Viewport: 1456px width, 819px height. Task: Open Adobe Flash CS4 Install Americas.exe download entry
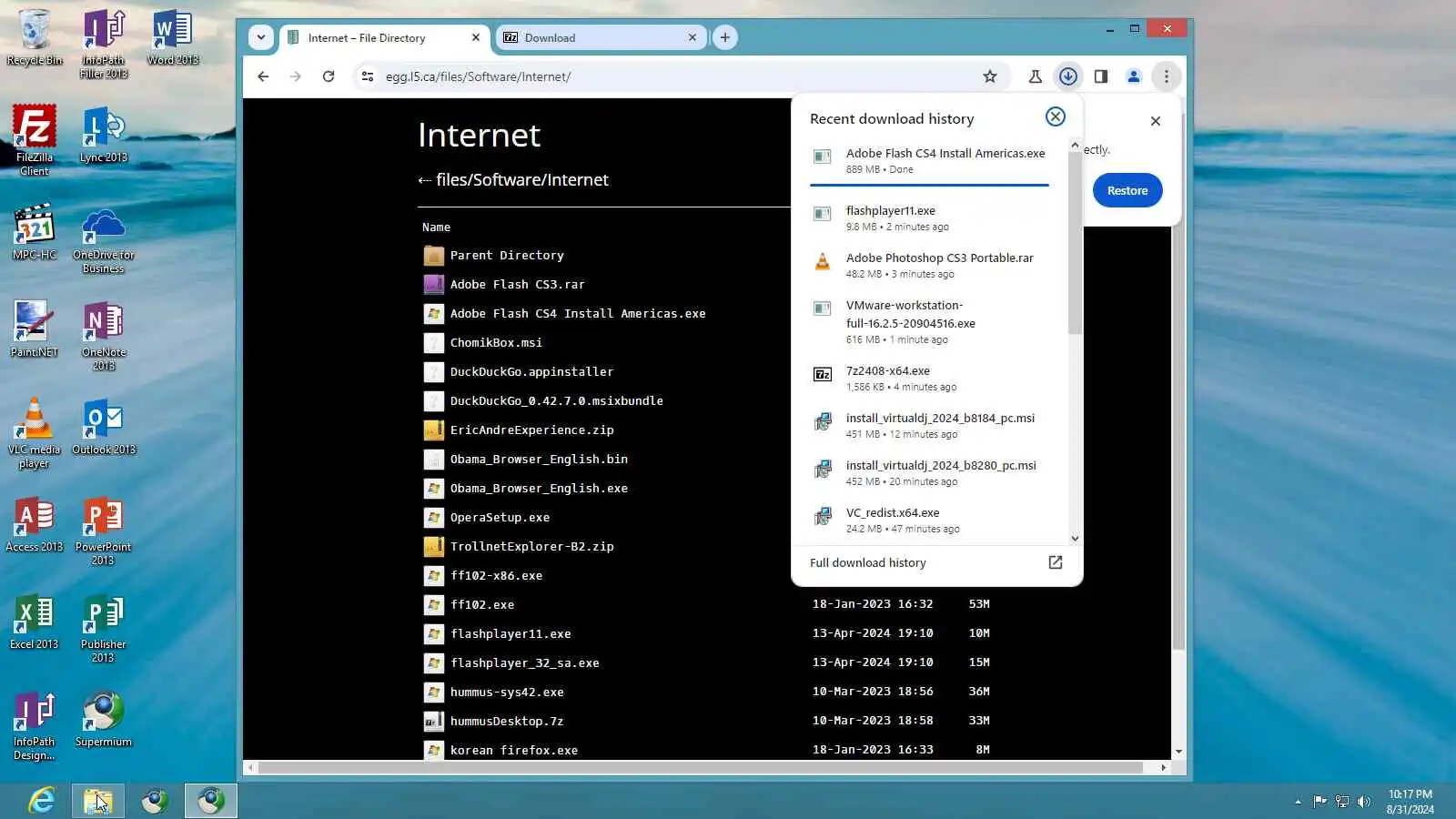[x=929, y=161]
